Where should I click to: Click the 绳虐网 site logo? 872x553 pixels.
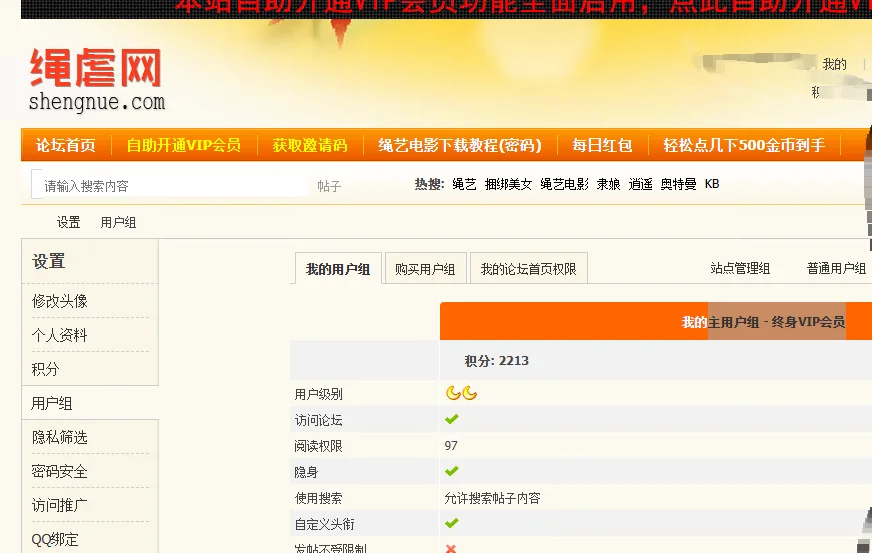click(97, 80)
